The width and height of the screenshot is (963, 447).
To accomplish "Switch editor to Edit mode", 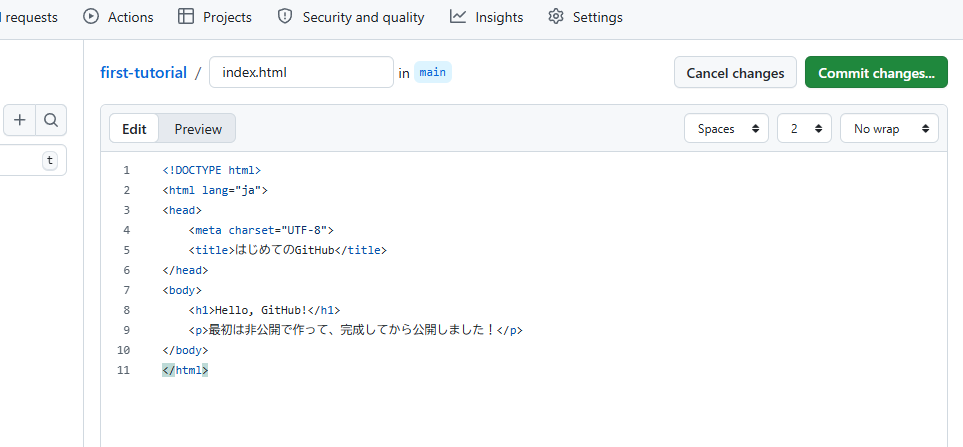I will point(134,129).
